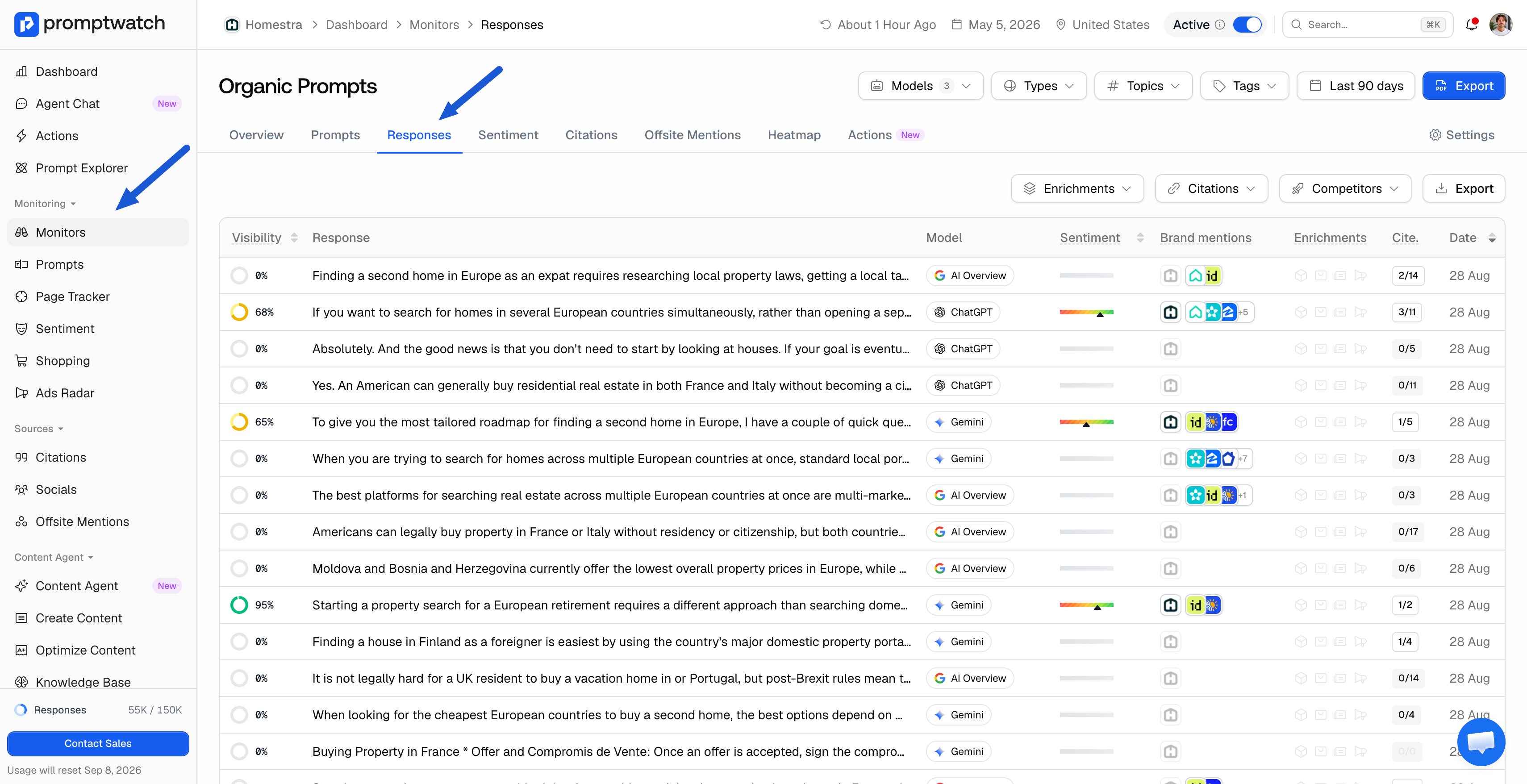Click Homestra breadcrumb icon
This screenshot has width=1527, height=784.
point(232,25)
